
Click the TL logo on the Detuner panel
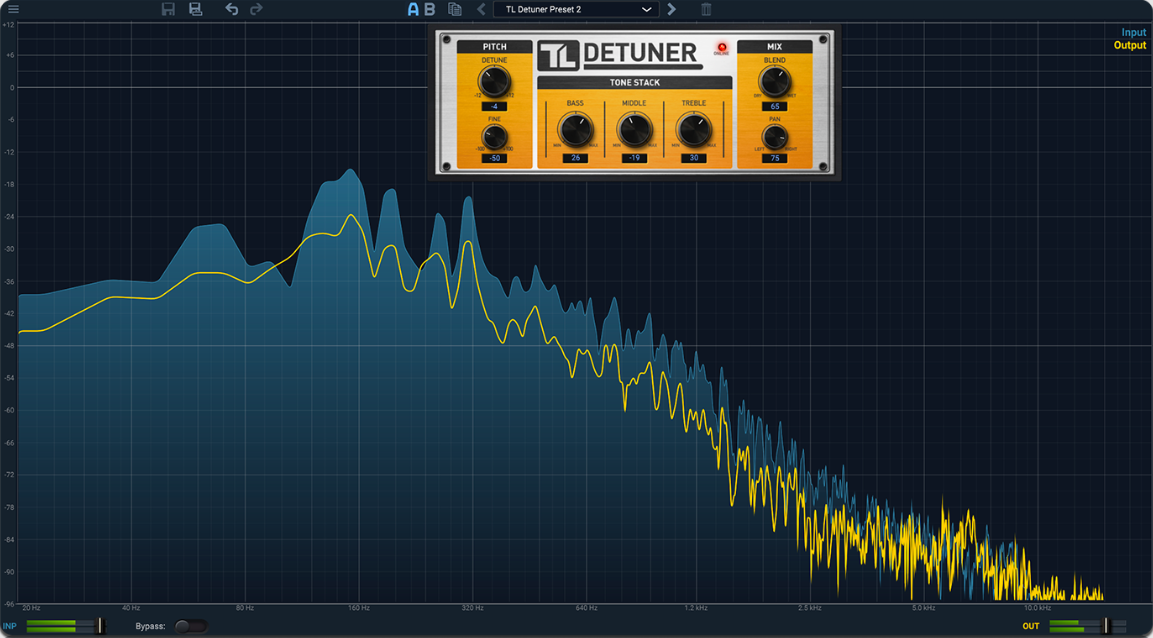[x=557, y=55]
